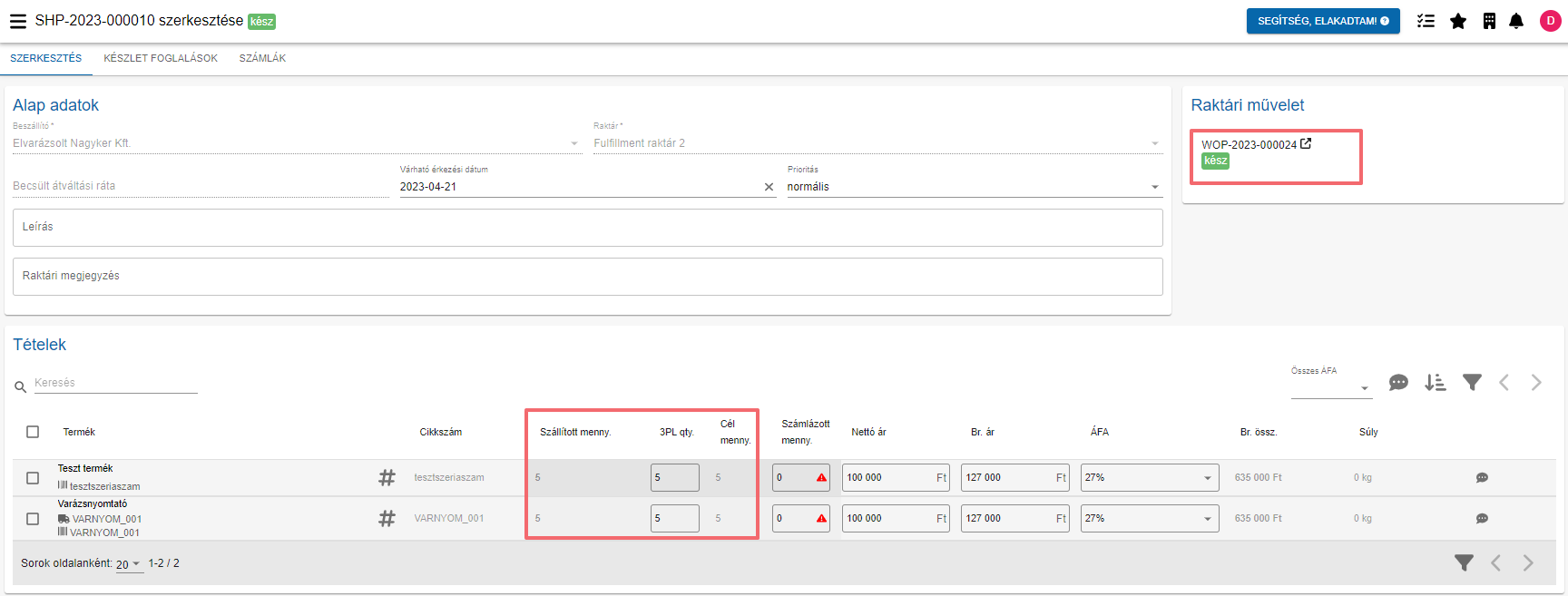
Task: Go to previous page at table bottom
Action: point(1495,563)
